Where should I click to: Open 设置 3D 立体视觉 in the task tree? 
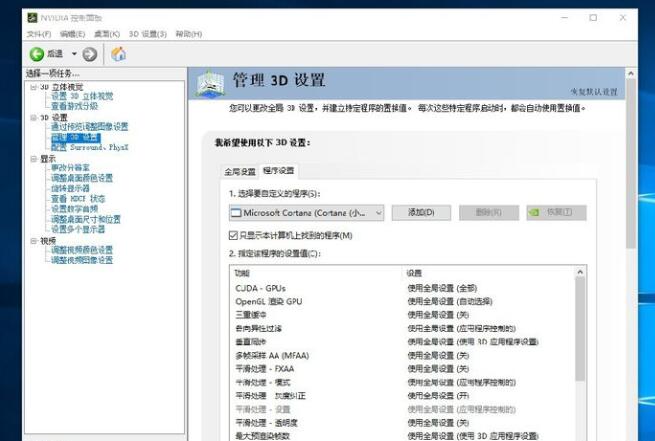point(82,96)
